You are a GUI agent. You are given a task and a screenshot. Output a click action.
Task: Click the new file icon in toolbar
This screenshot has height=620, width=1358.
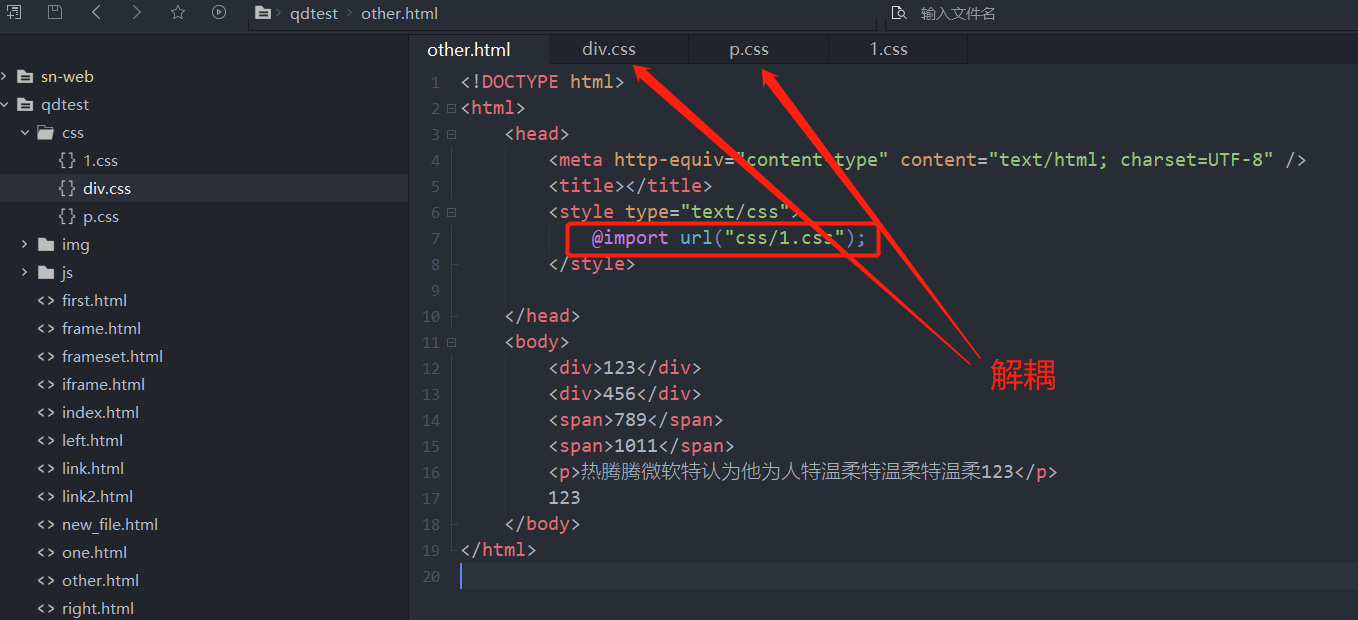click(x=14, y=13)
